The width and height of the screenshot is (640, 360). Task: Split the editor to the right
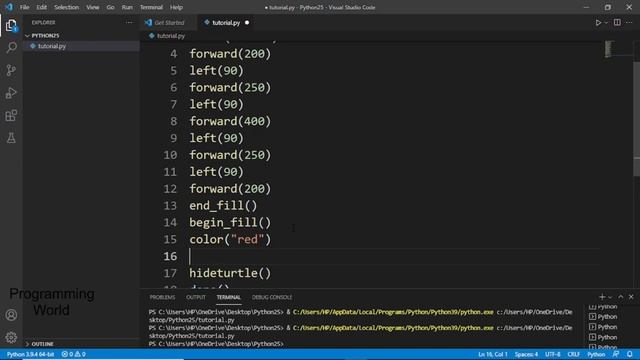(617, 23)
